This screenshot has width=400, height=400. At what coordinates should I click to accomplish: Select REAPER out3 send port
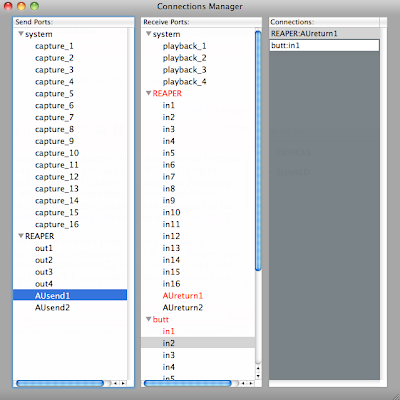coord(44,272)
